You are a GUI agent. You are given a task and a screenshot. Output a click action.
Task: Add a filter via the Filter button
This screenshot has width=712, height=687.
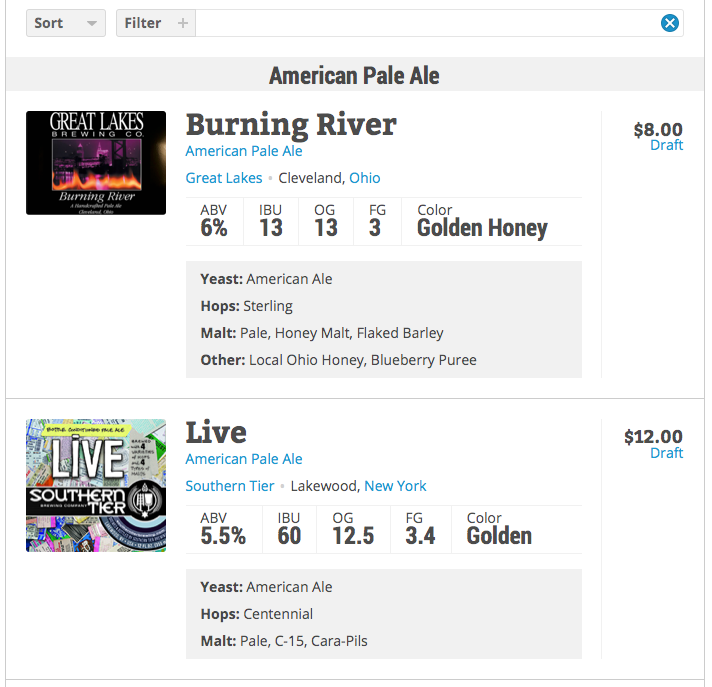(156, 23)
